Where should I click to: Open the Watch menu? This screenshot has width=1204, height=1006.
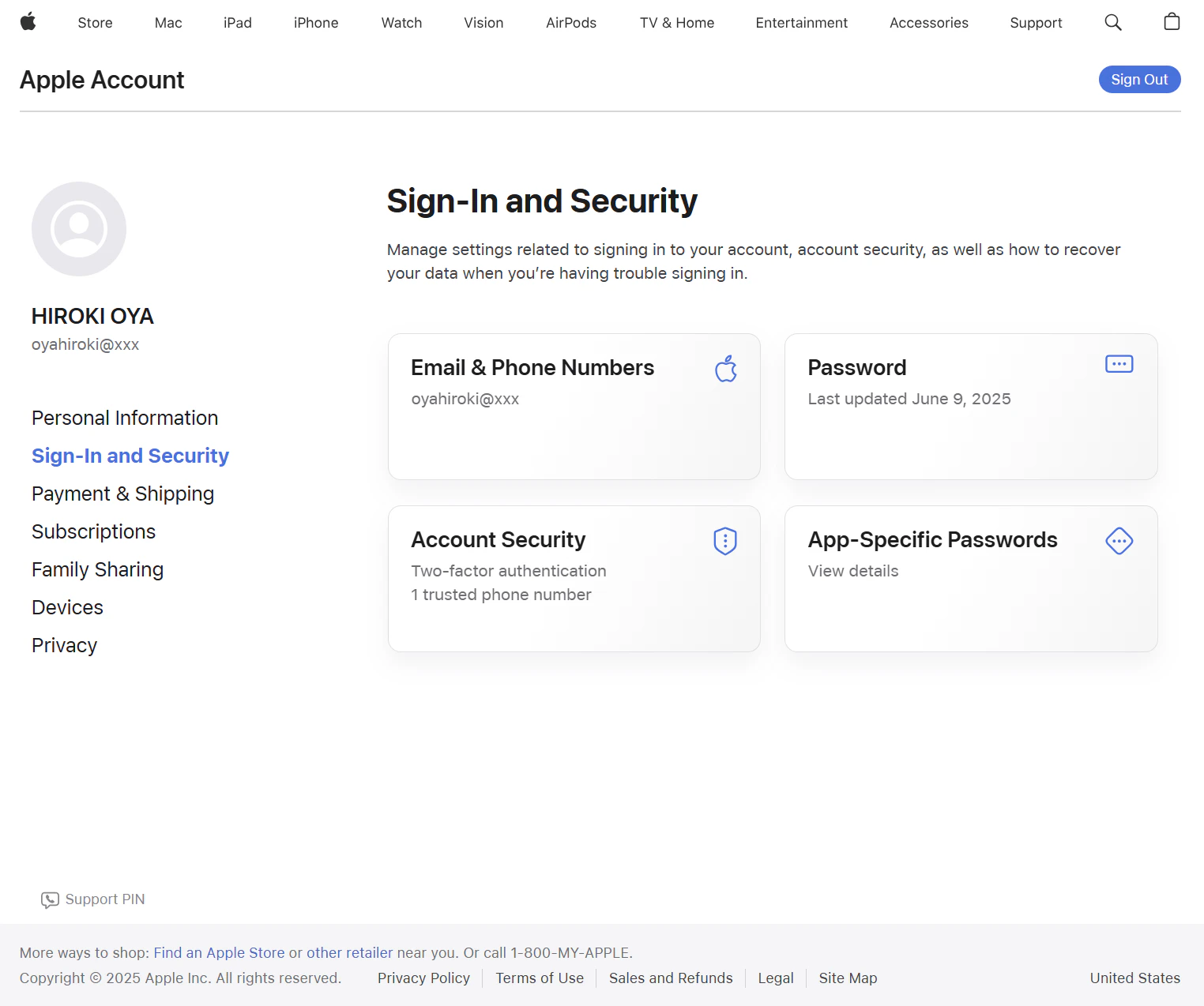tap(402, 23)
